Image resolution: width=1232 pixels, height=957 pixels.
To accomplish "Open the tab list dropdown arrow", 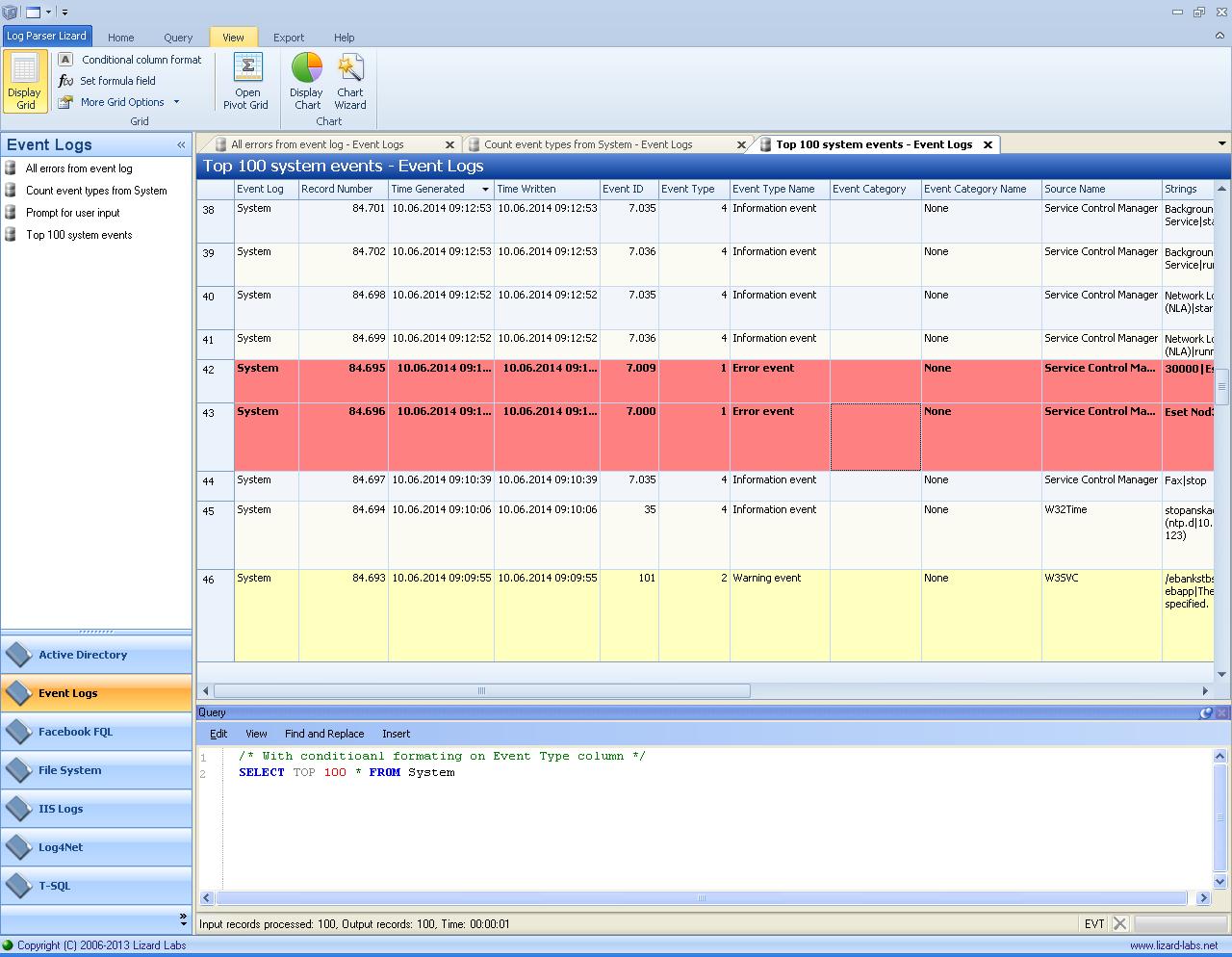I will pyautogui.click(x=1221, y=144).
